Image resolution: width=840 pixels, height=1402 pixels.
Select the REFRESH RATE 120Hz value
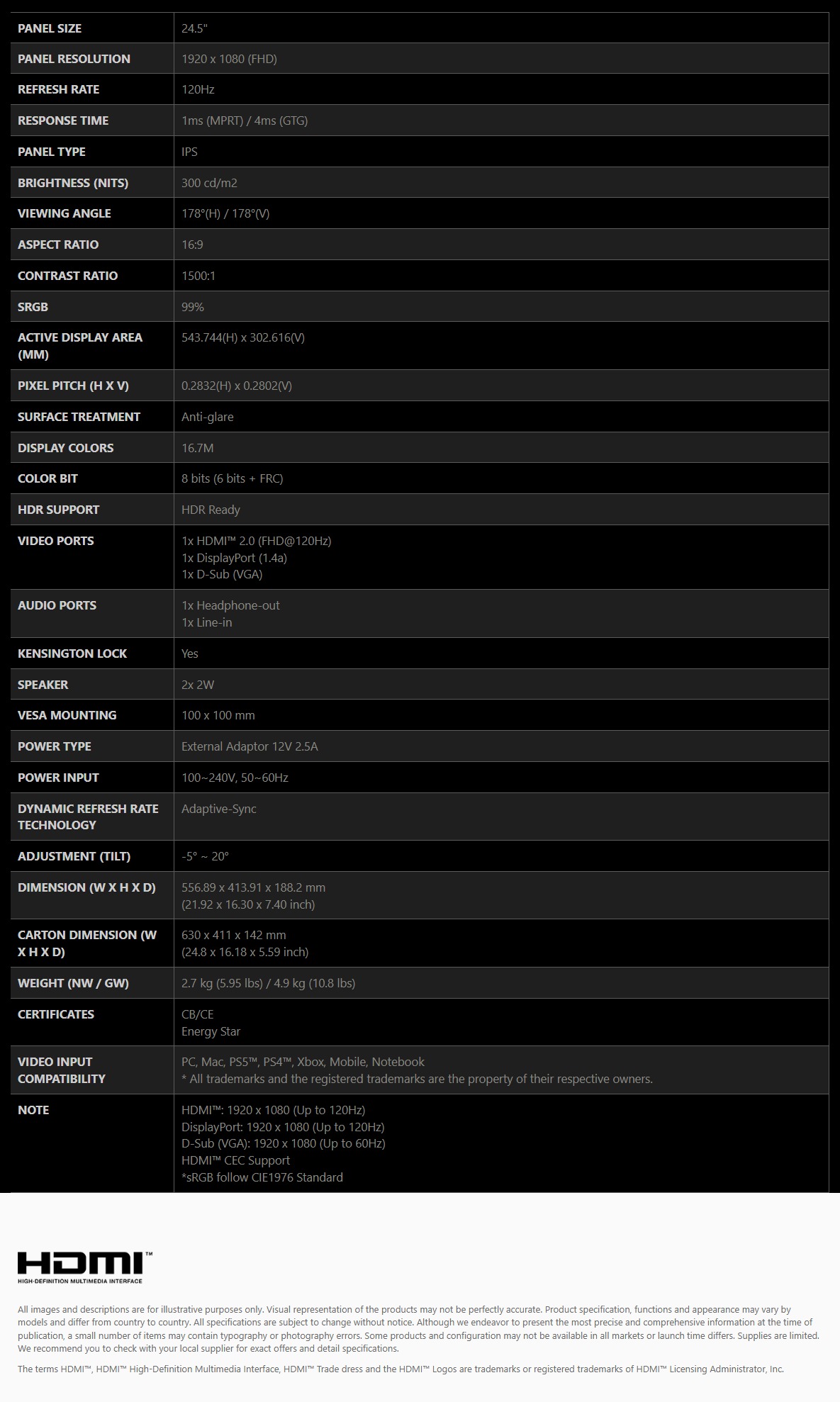point(198,89)
